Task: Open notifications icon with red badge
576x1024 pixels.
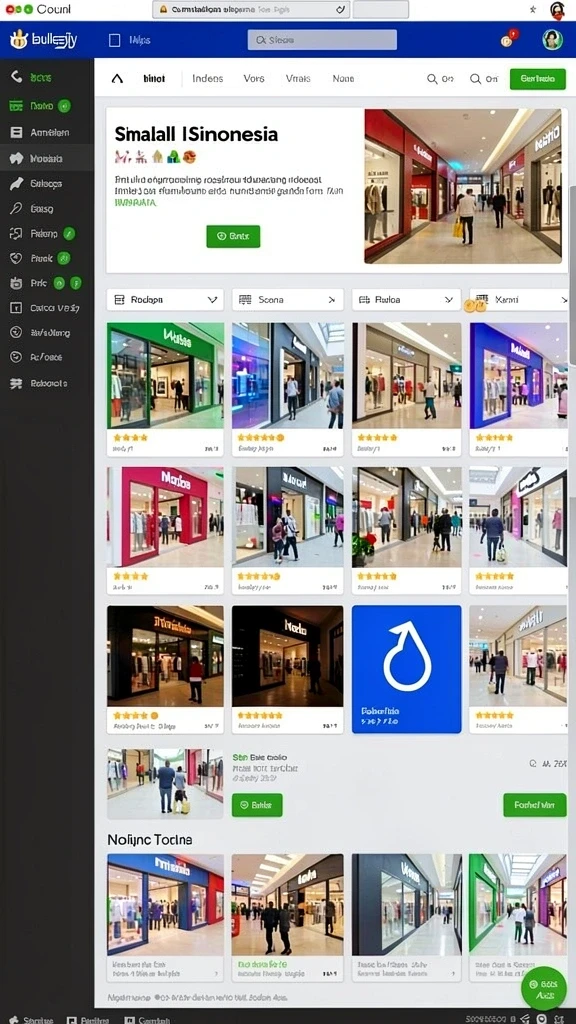Action: pyautogui.click(x=509, y=39)
